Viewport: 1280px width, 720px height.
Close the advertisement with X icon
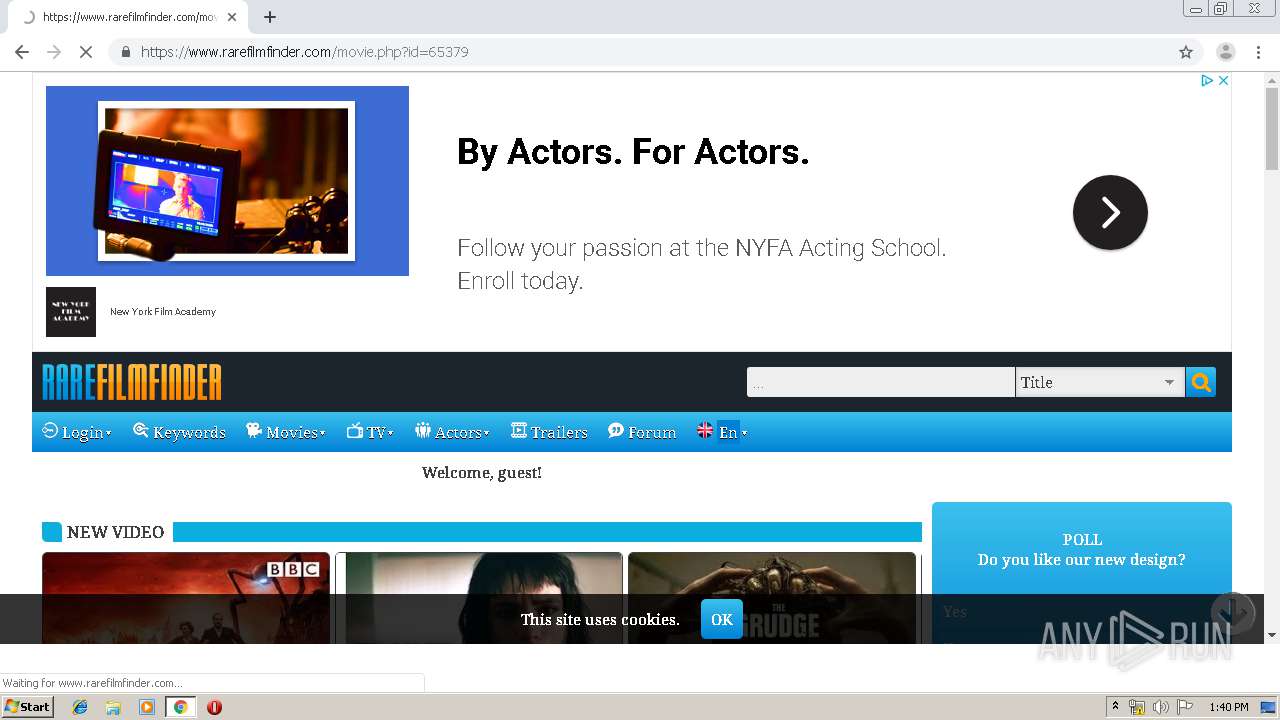(x=1223, y=80)
